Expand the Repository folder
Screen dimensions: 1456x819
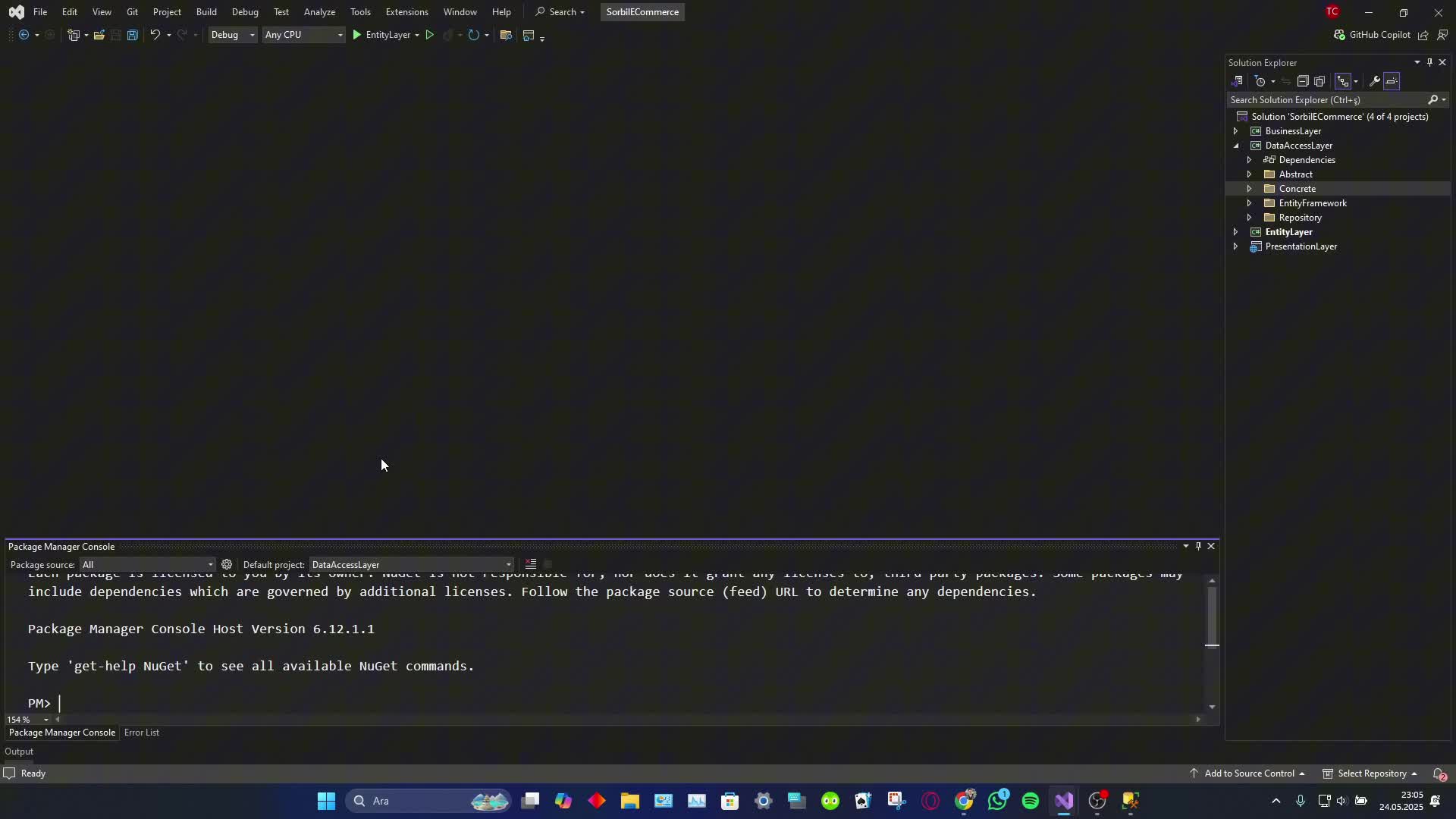pos(1249,218)
